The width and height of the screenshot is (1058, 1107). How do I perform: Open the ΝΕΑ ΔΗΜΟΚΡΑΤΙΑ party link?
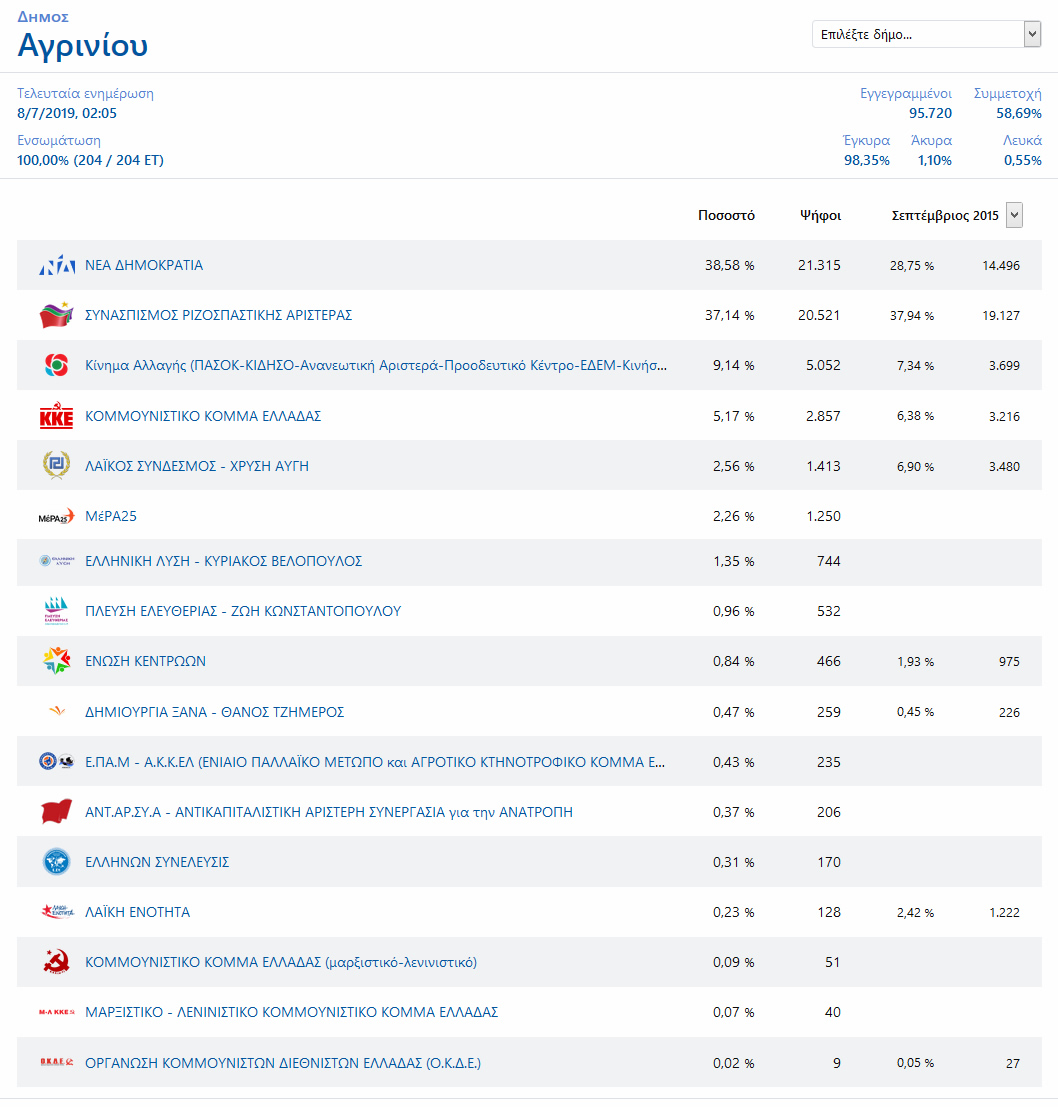point(144,265)
